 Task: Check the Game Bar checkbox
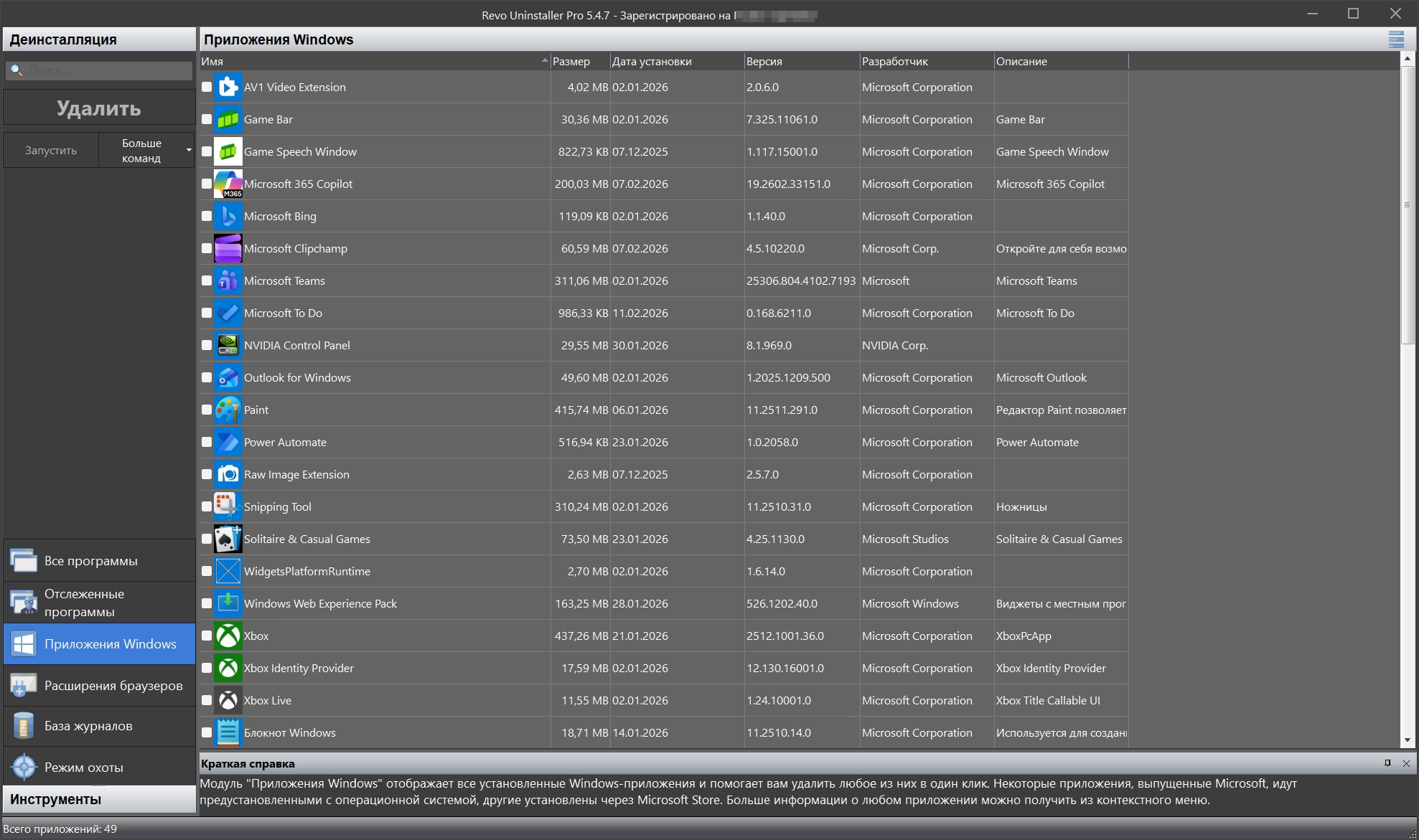[x=207, y=119]
